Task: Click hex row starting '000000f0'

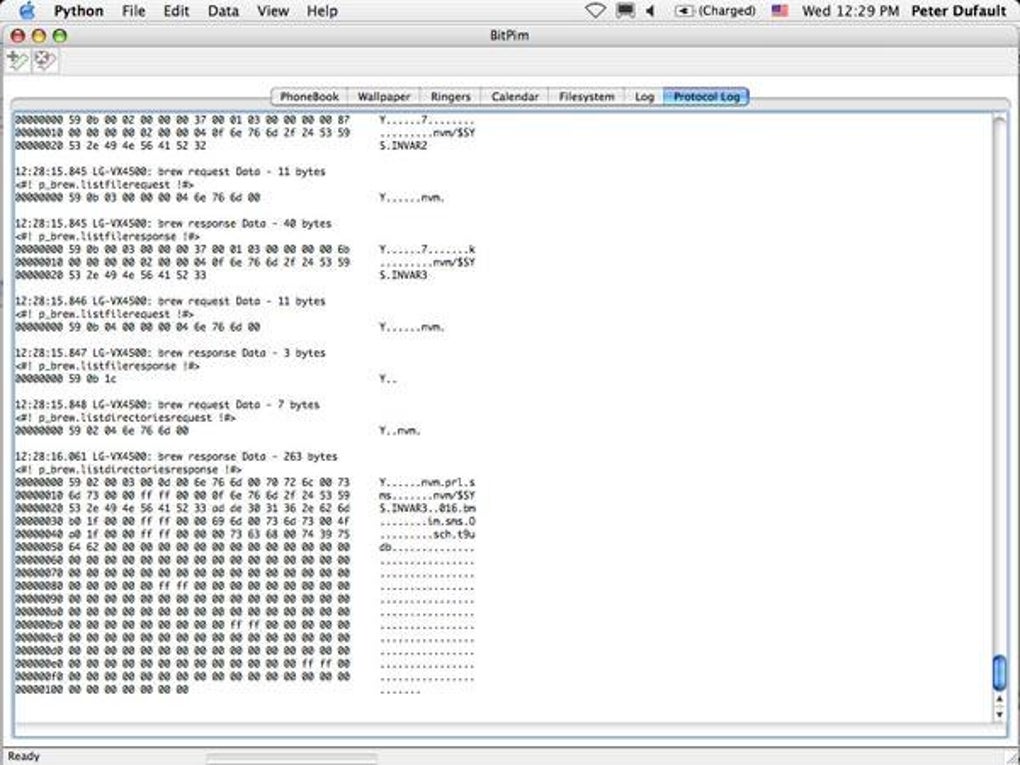Action: click(182, 677)
